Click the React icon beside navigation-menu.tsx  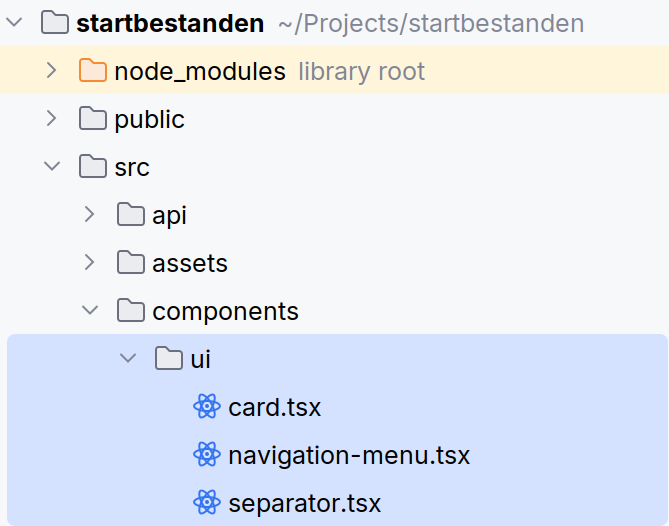tap(206, 455)
